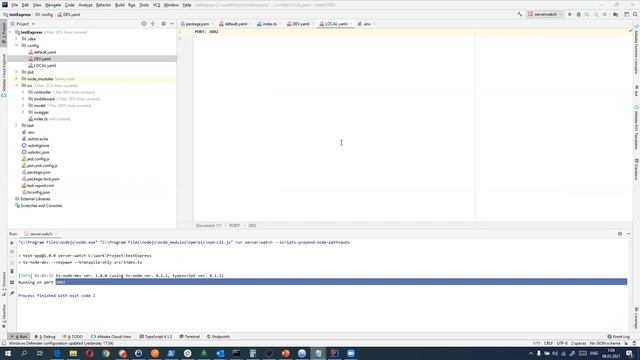Screen dimensions: 640x360
Task: Open Project Structure from the toolbar
Action: [616, 14]
